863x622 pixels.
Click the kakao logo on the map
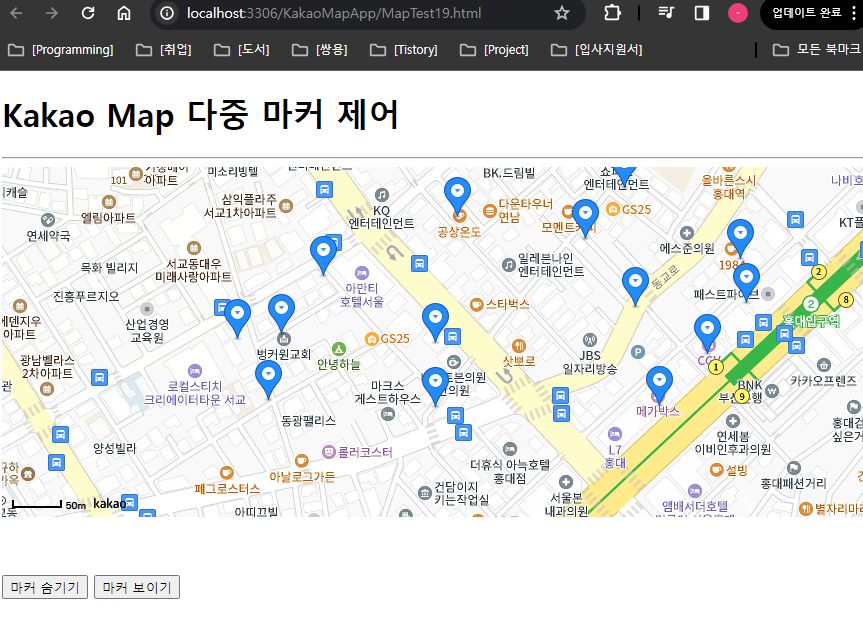point(110,503)
